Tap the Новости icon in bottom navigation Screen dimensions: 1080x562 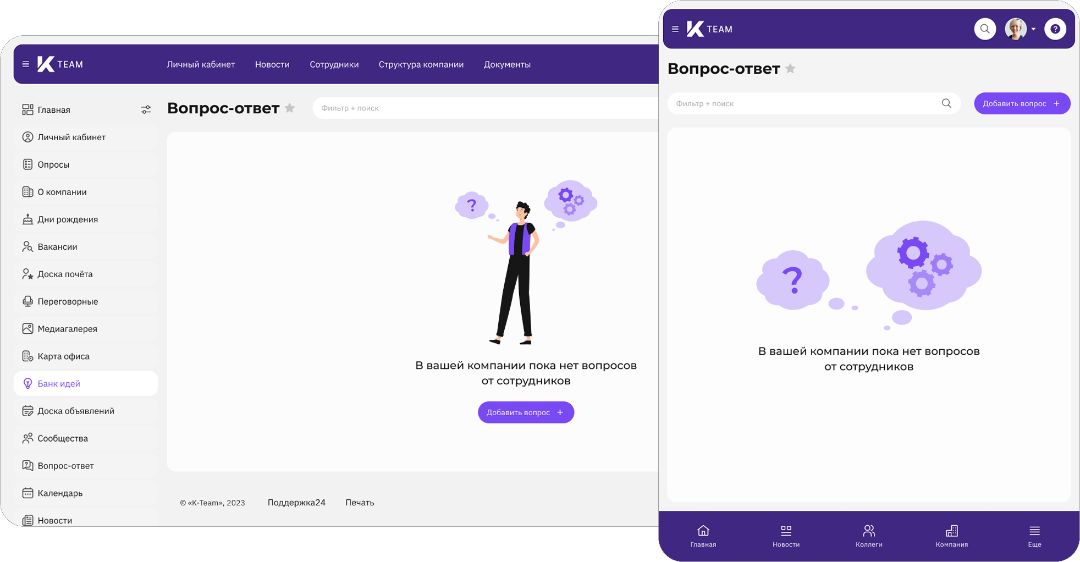[786, 530]
